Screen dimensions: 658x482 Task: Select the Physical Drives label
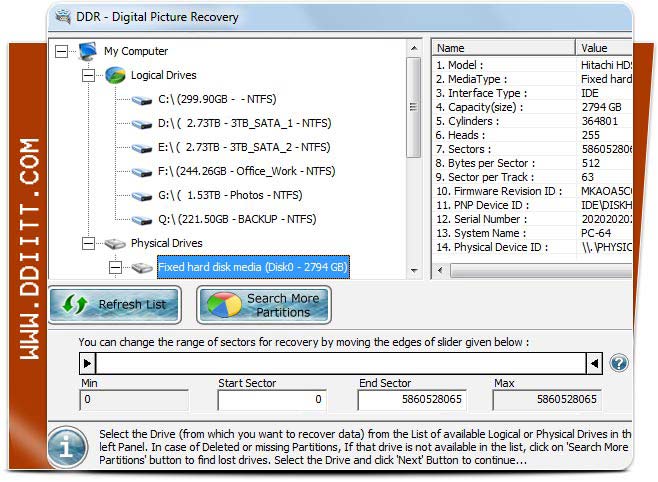pyautogui.click(x=167, y=243)
